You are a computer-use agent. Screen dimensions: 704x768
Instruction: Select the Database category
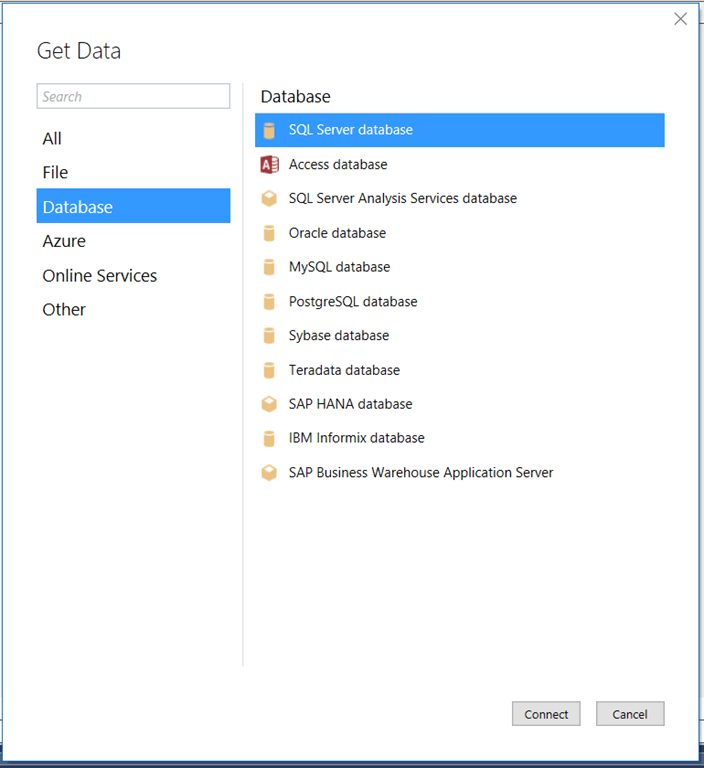click(x=133, y=206)
